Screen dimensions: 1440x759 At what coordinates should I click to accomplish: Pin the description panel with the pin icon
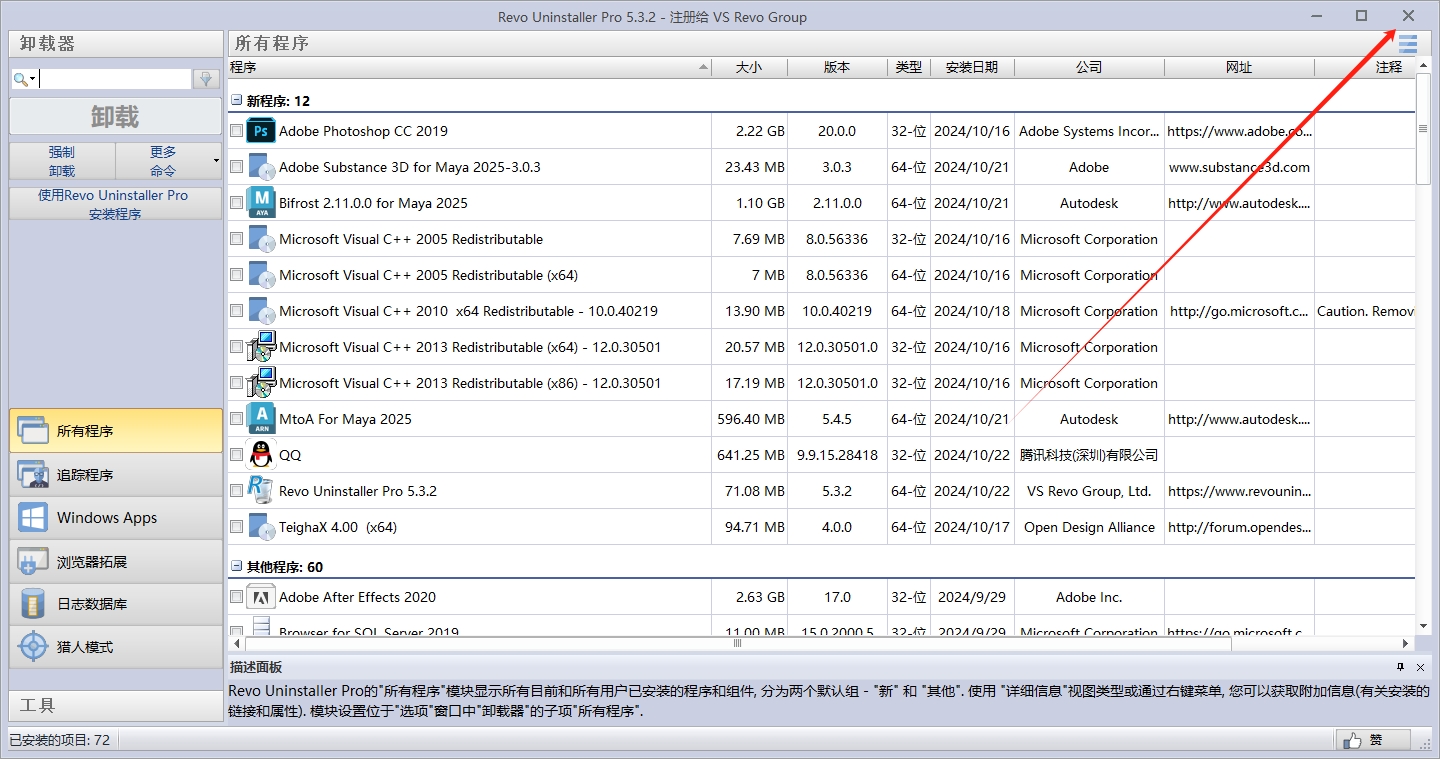pyautogui.click(x=1400, y=667)
